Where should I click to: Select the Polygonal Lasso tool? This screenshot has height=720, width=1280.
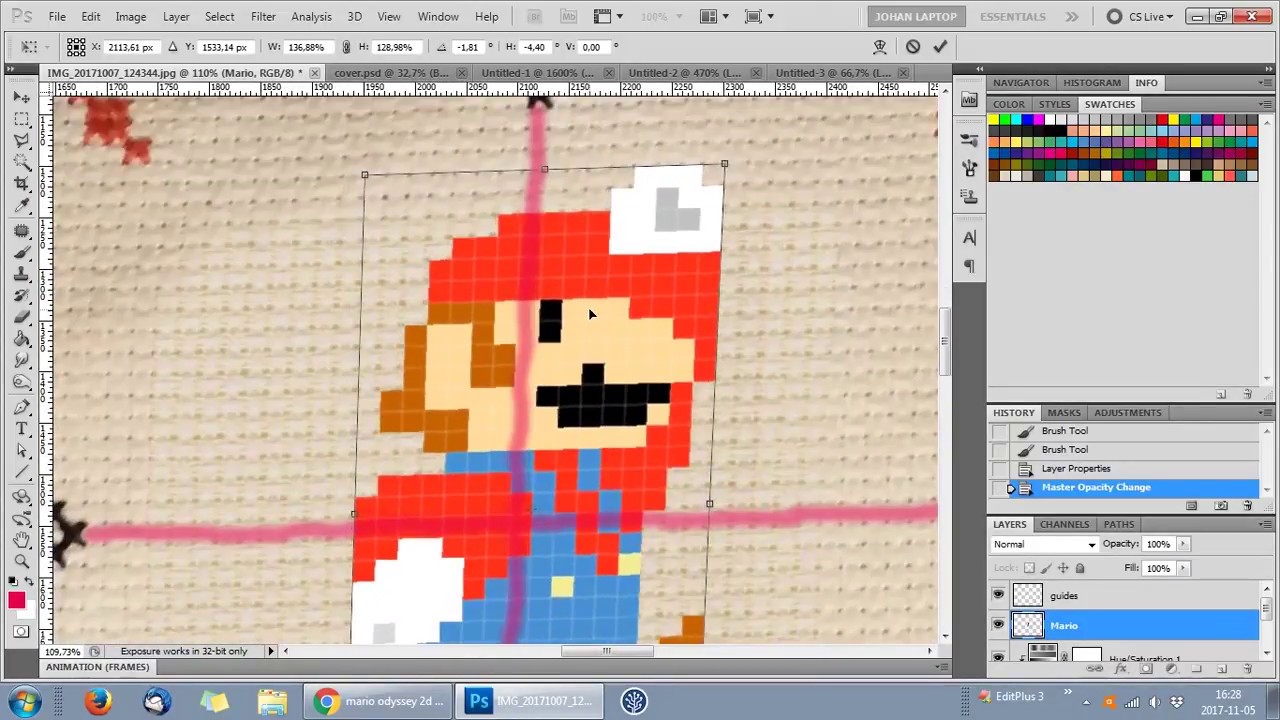(x=22, y=141)
